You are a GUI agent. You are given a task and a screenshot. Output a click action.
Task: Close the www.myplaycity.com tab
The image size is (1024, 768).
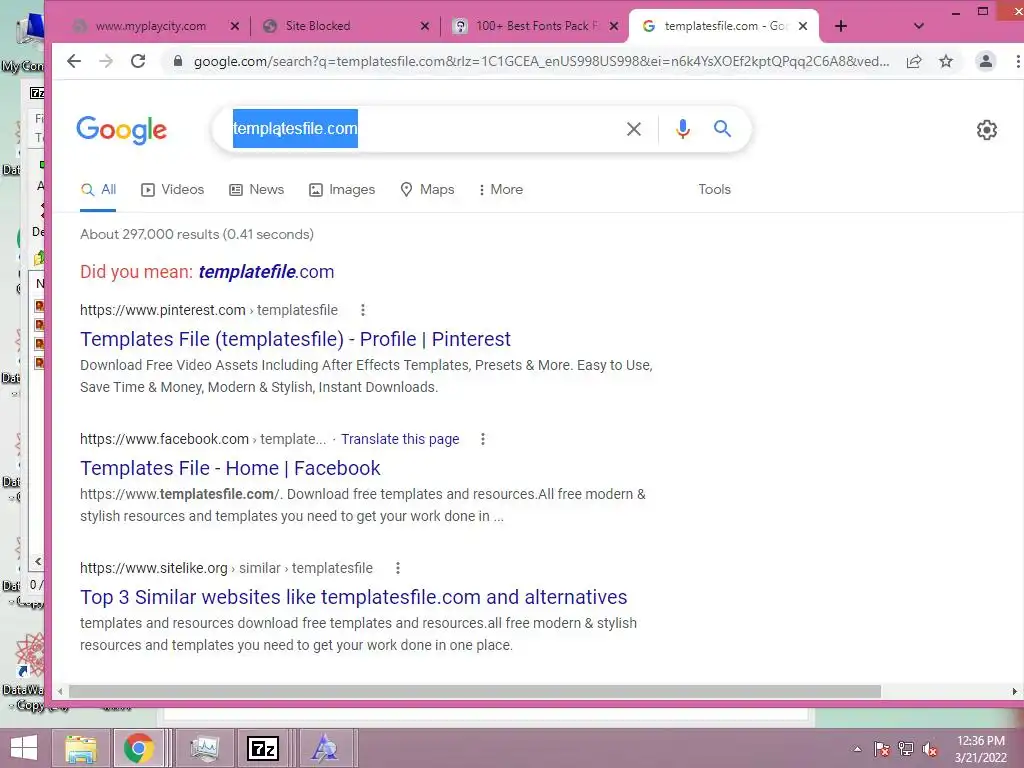pos(235,26)
